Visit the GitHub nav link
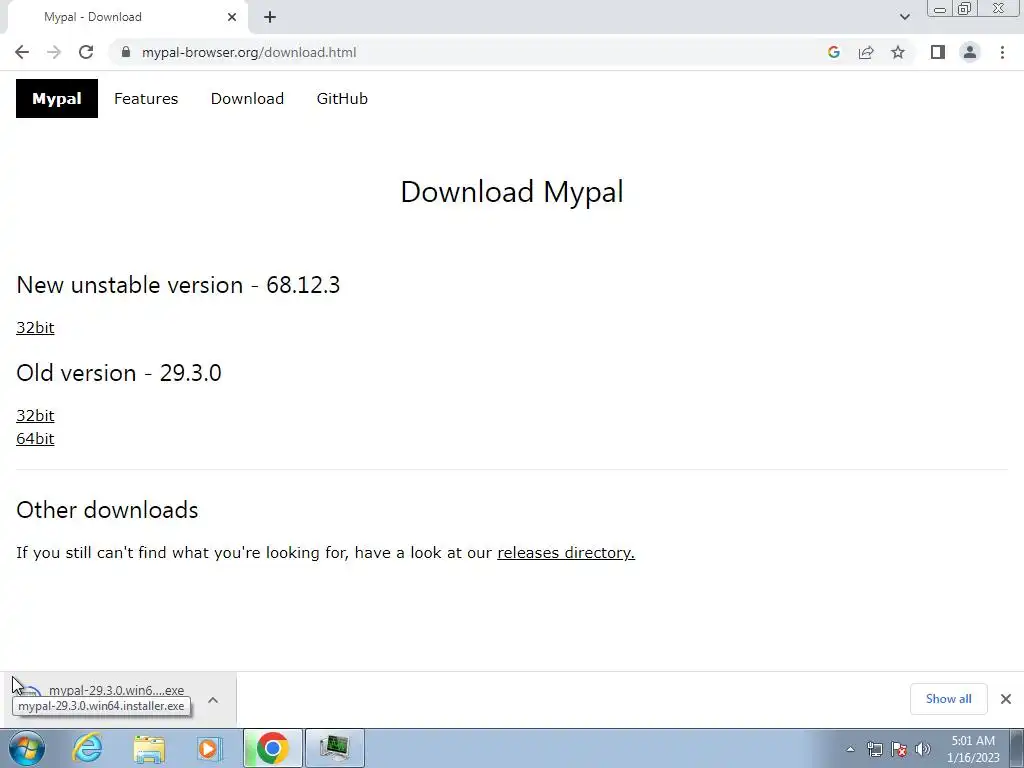This screenshot has width=1024, height=768. coord(342,99)
